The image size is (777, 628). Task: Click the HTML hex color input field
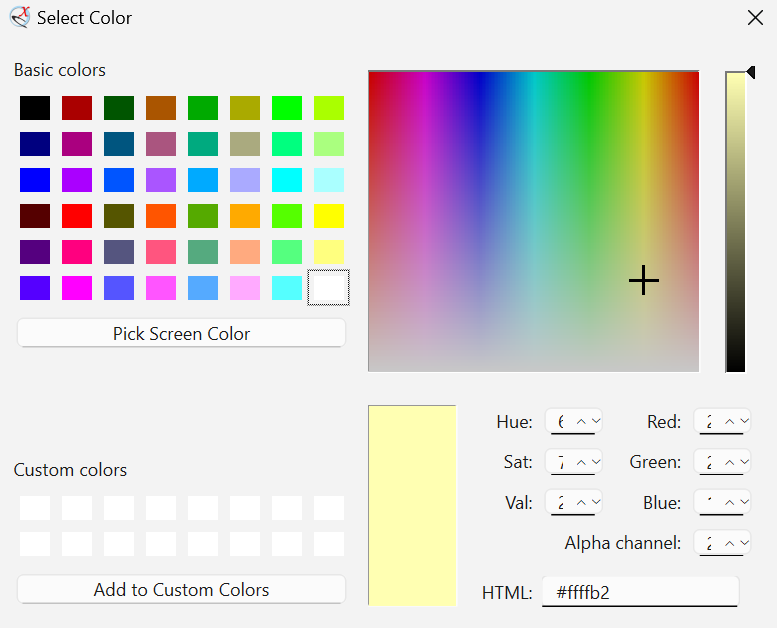pyautogui.click(x=640, y=592)
